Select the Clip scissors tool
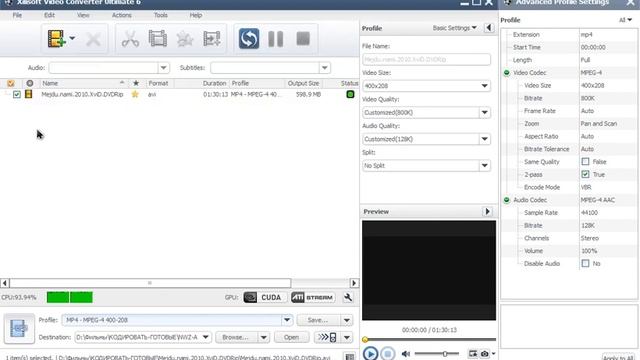The height and width of the screenshot is (360, 640). (130, 39)
